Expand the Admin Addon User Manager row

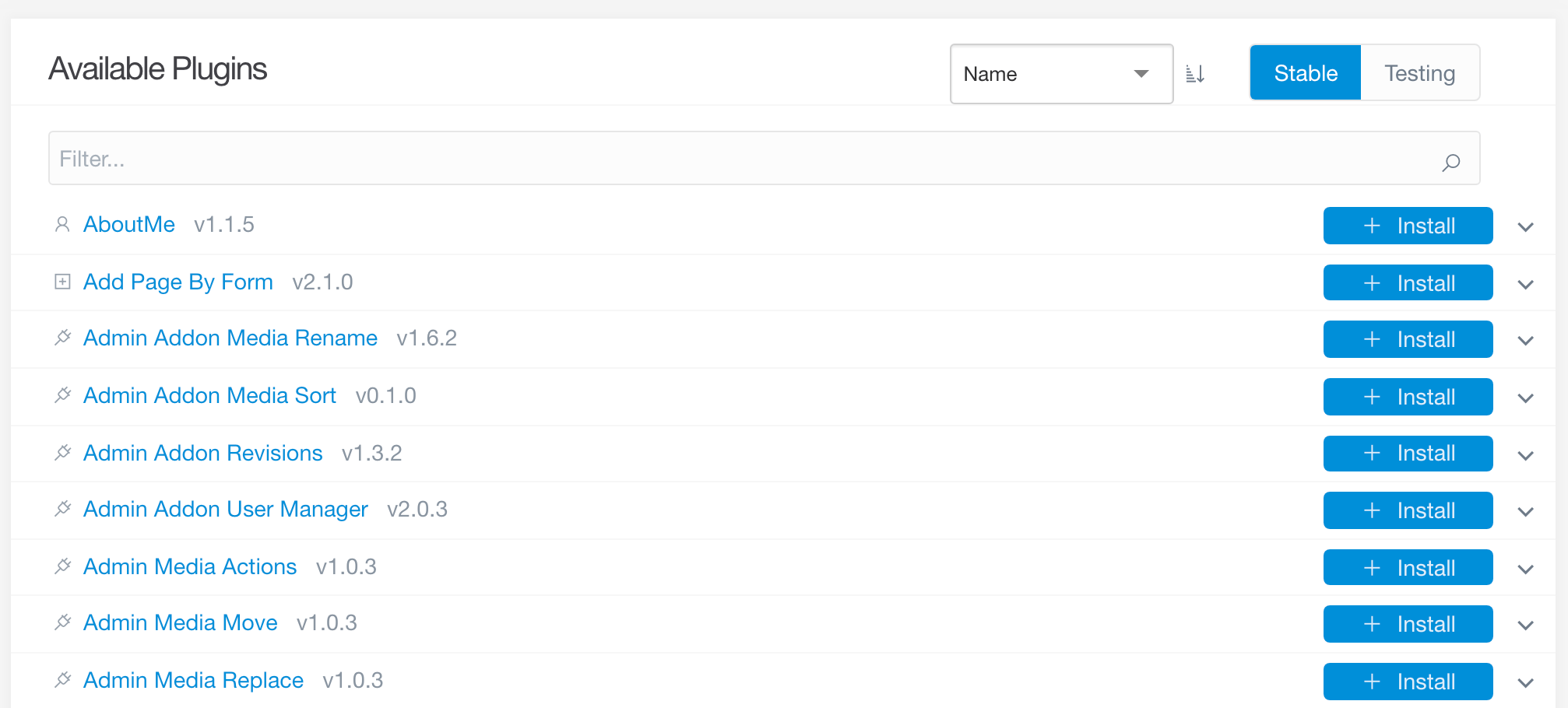pos(1524,511)
